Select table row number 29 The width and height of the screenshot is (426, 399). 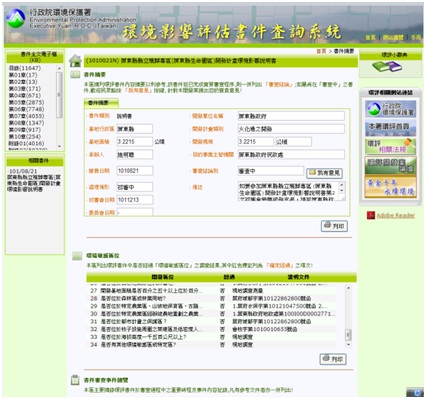[213, 306]
